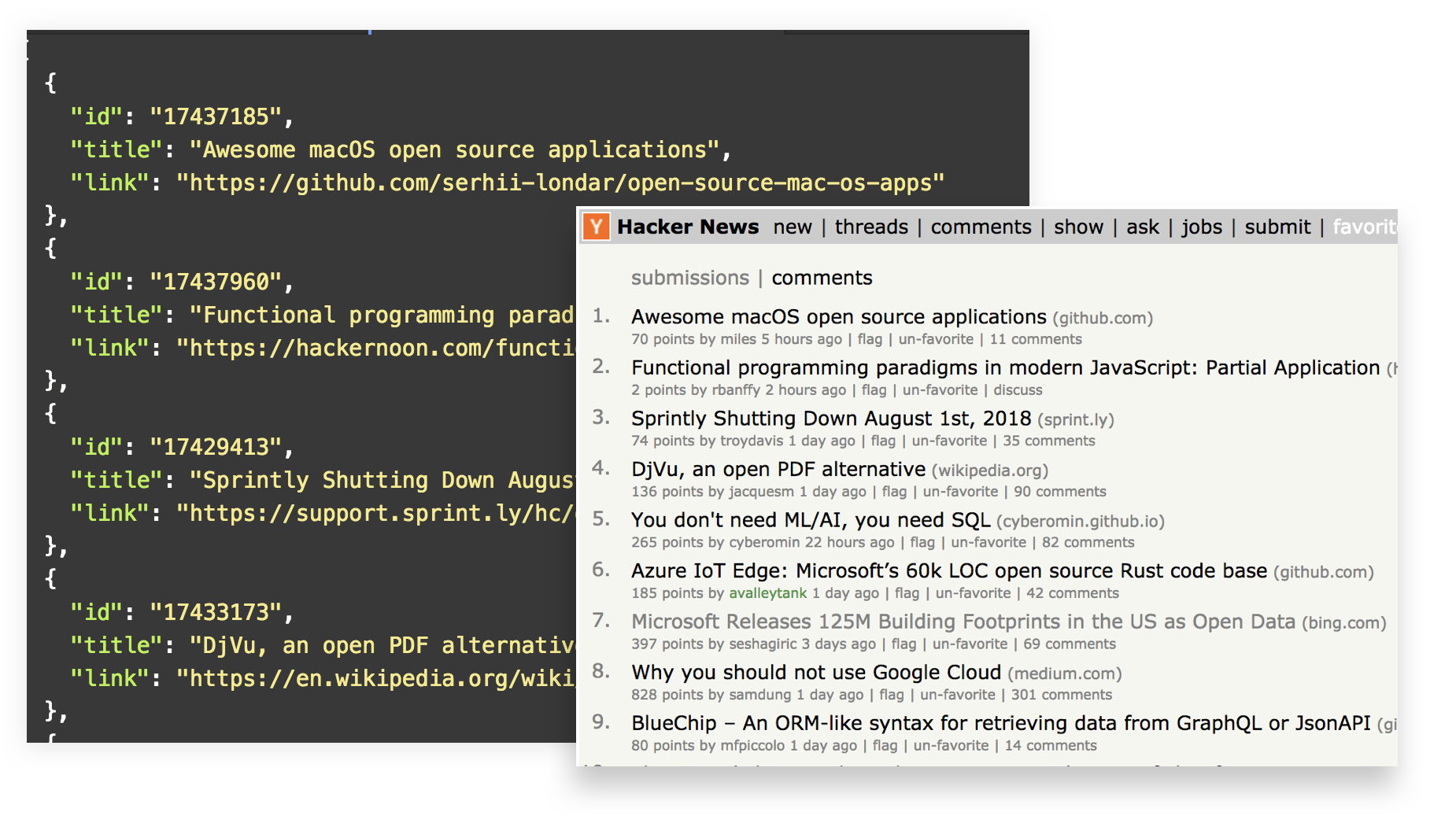Open You don't need ML/AI story
1456x823 pixels.
coord(811,520)
